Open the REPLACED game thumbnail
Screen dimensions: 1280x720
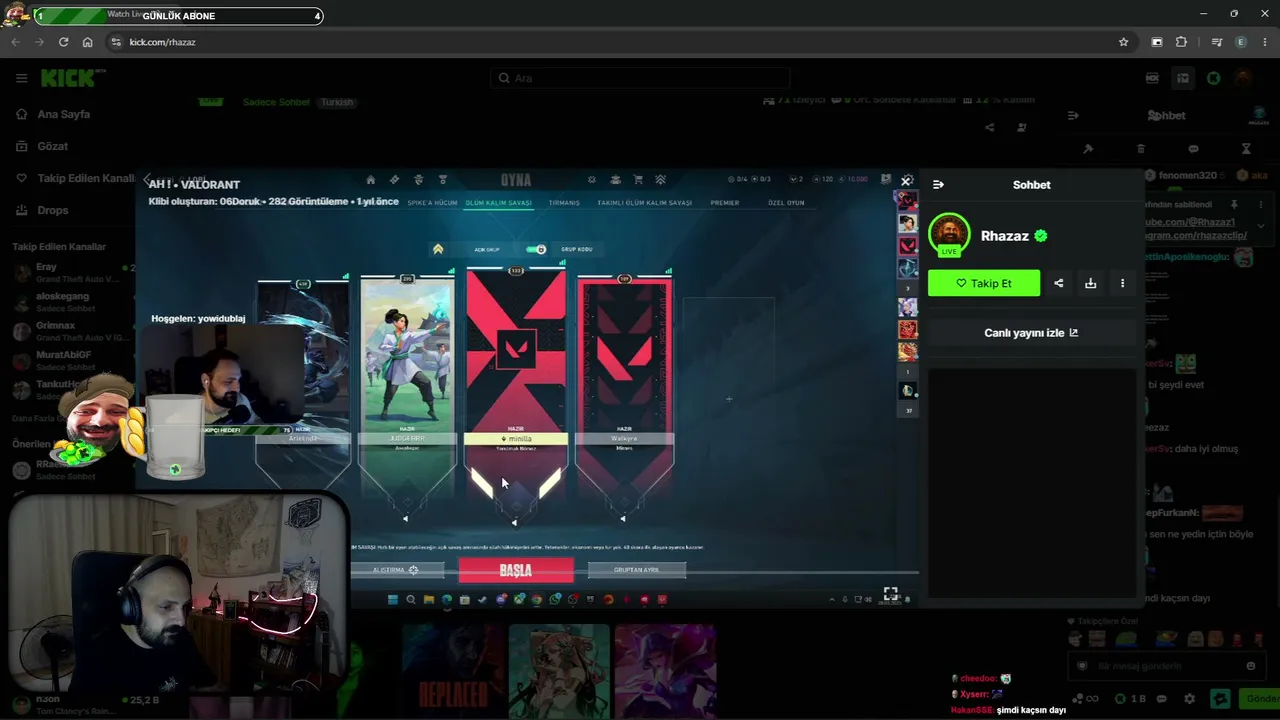click(x=452, y=670)
